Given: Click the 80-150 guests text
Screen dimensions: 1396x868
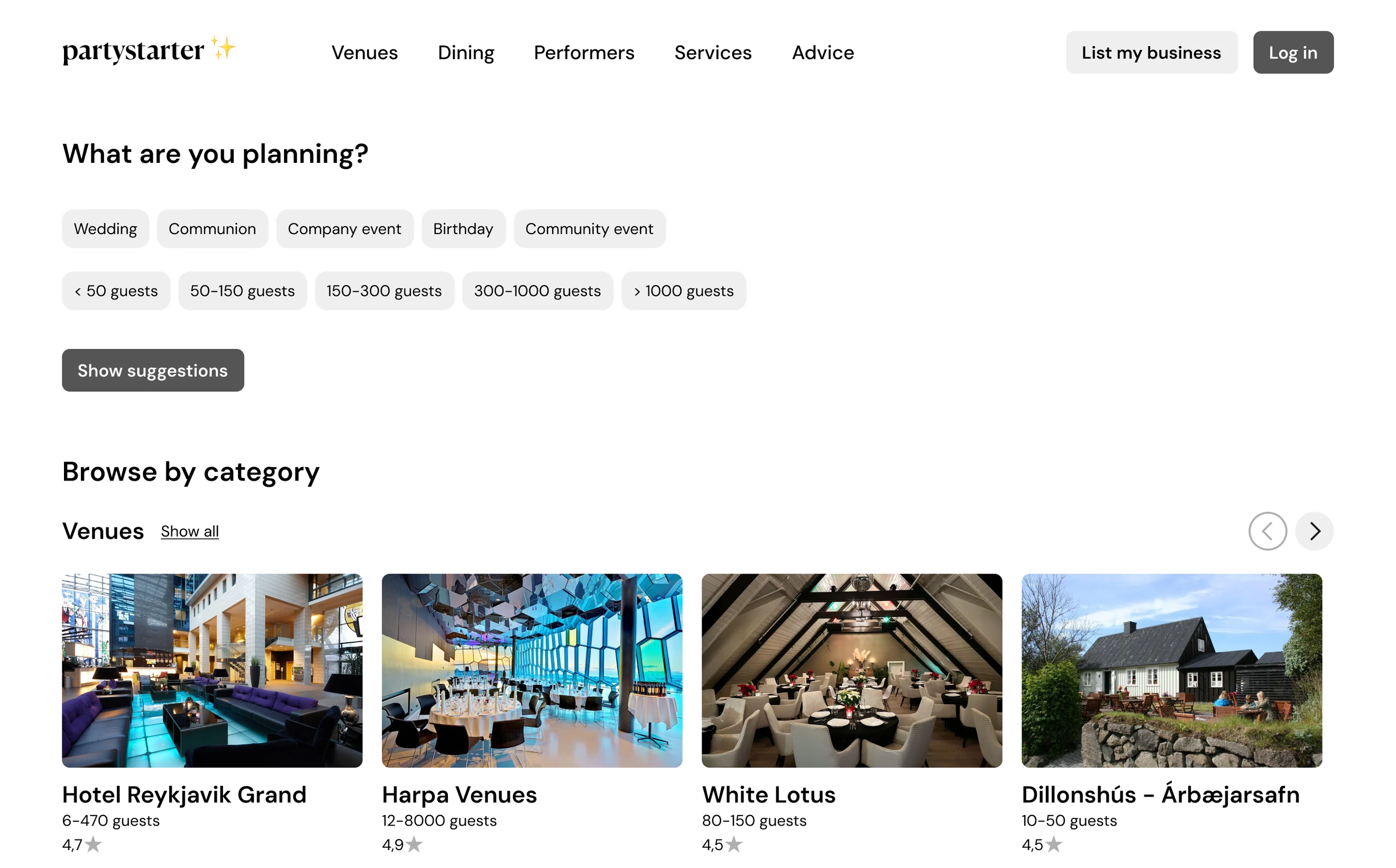Looking at the screenshot, I should [x=754, y=821].
